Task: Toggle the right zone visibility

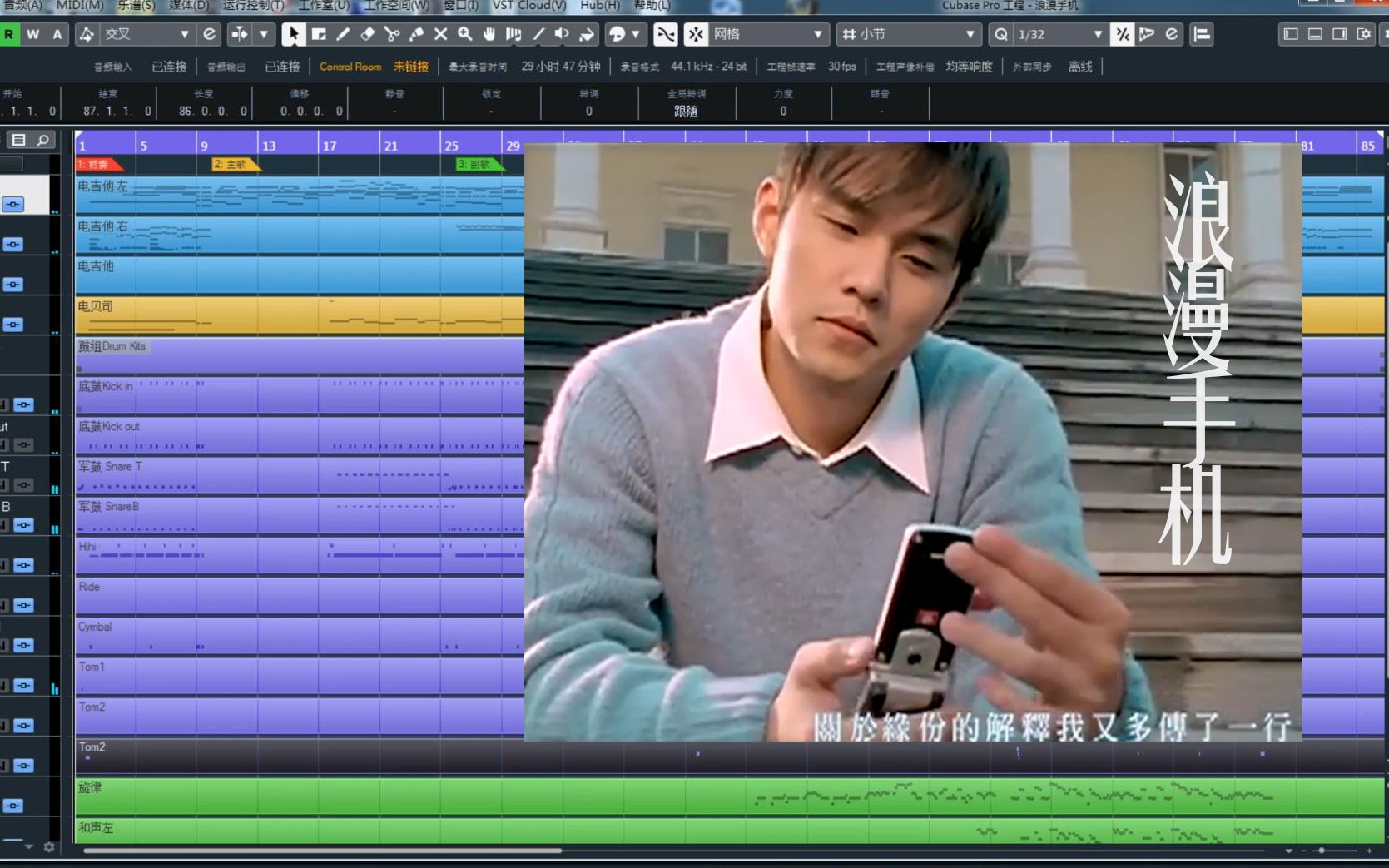Action: click(1339, 34)
